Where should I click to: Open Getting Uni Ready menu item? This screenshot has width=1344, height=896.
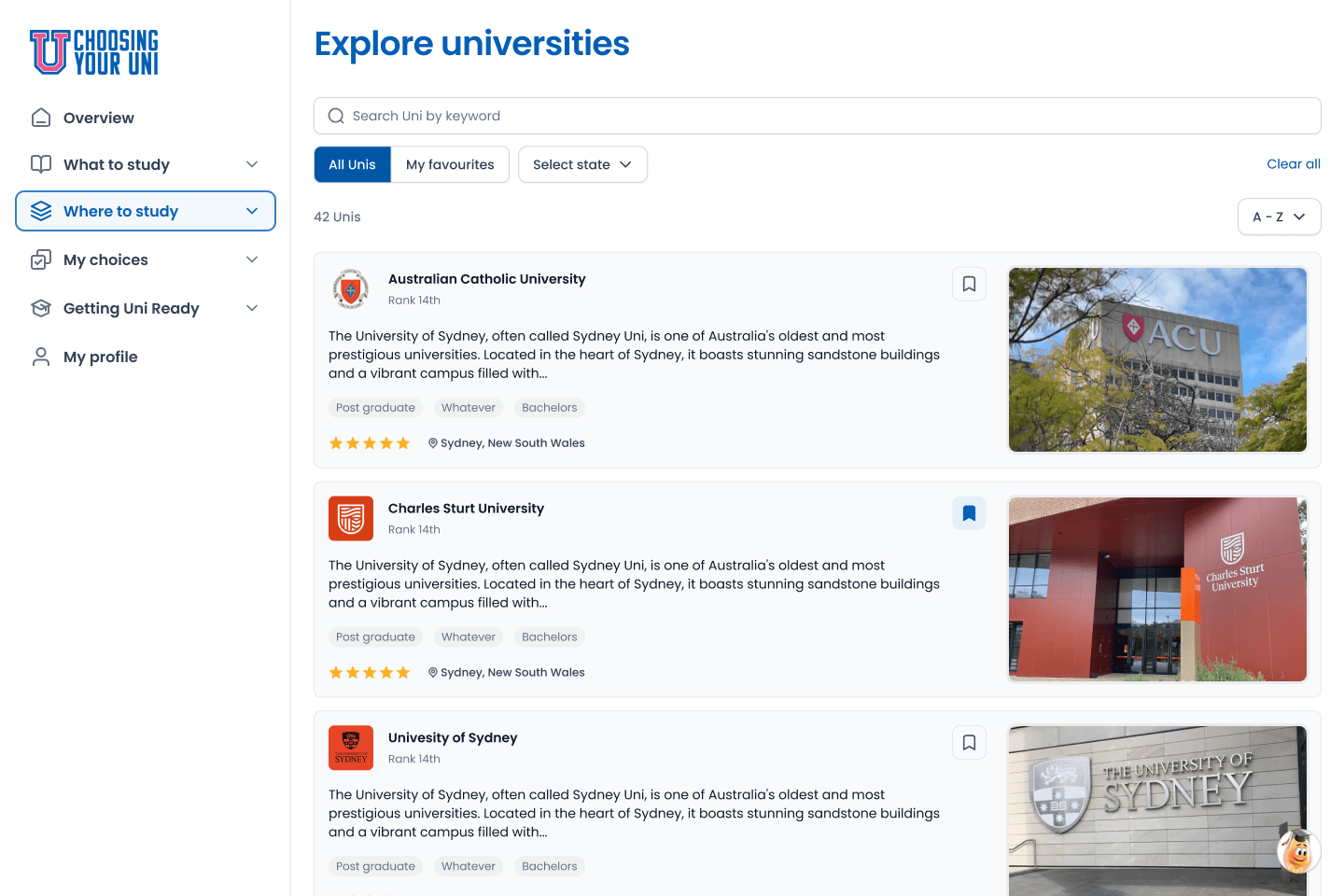pos(146,308)
